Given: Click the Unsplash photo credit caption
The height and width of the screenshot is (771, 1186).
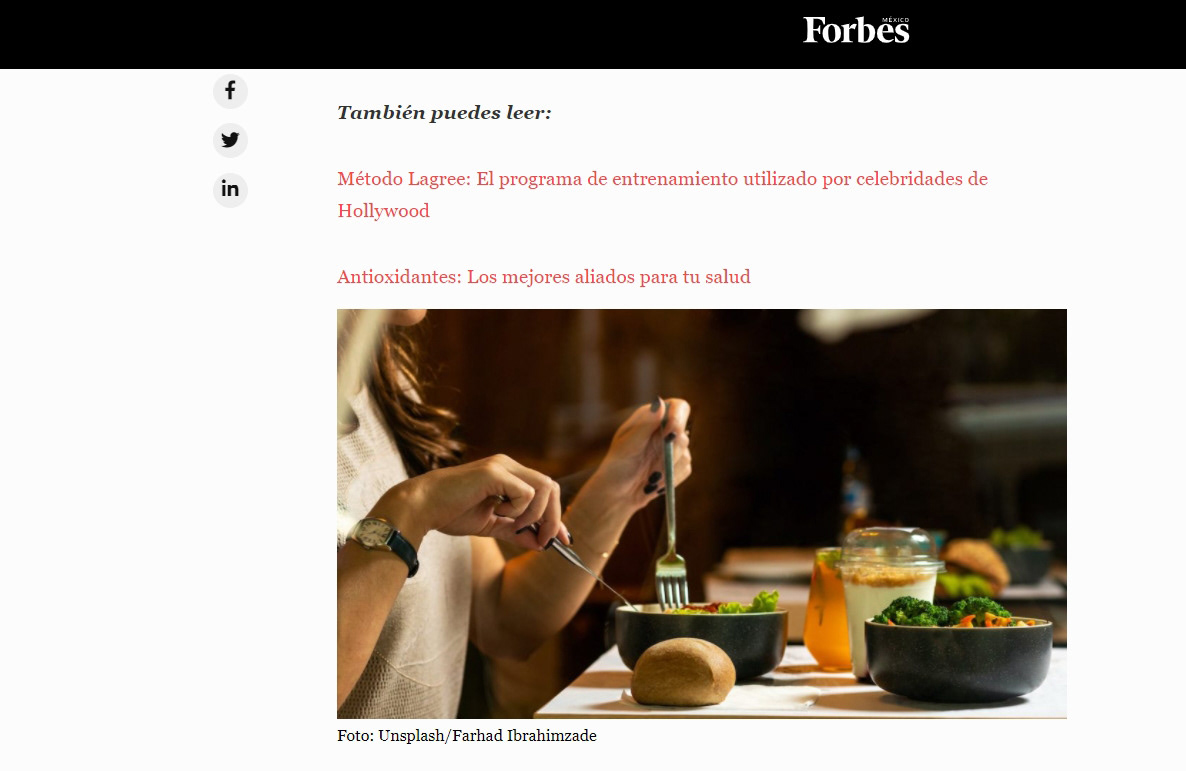Looking at the screenshot, I should (467, 735).
